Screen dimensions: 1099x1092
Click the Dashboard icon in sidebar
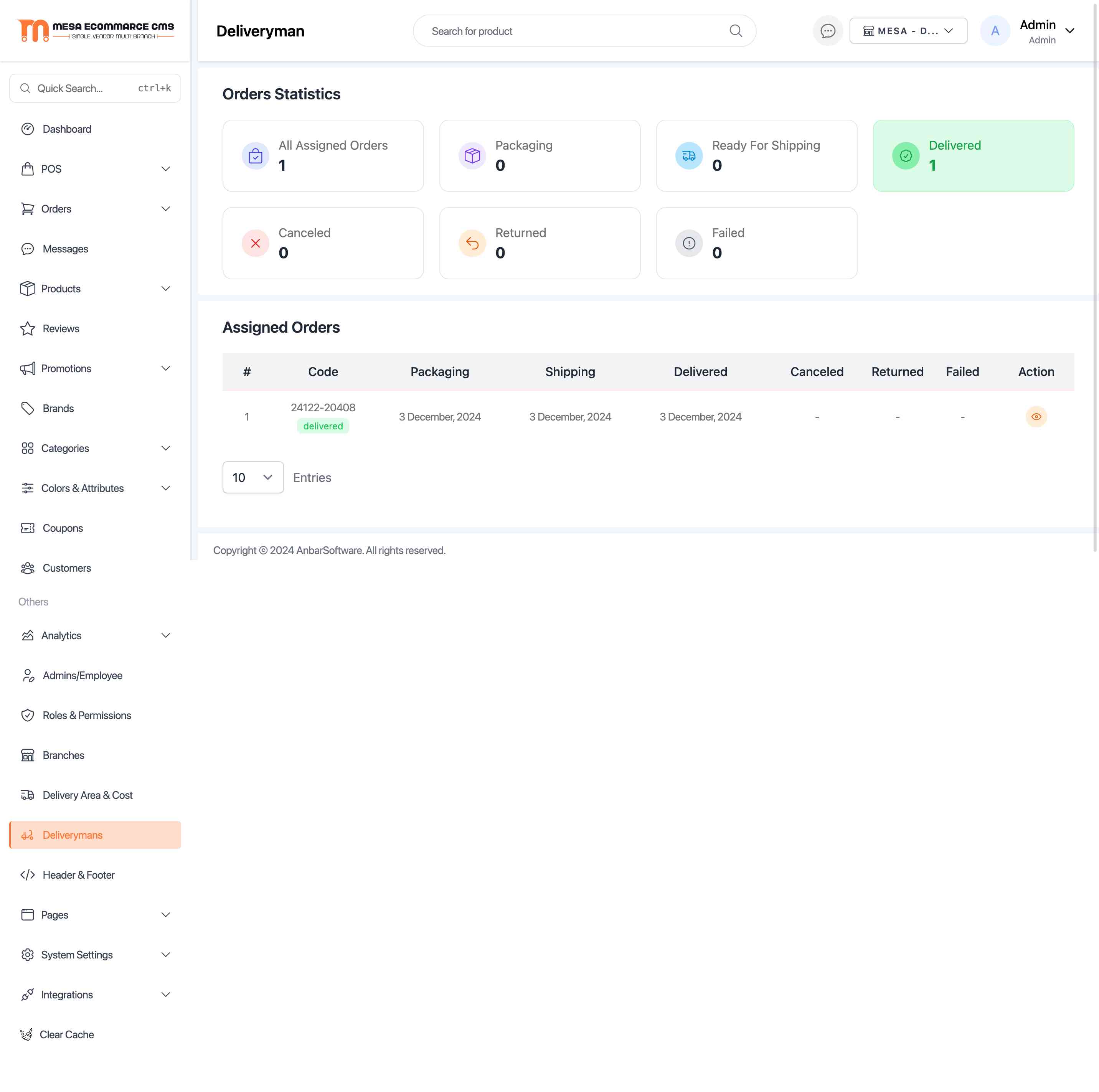point(27,128)
